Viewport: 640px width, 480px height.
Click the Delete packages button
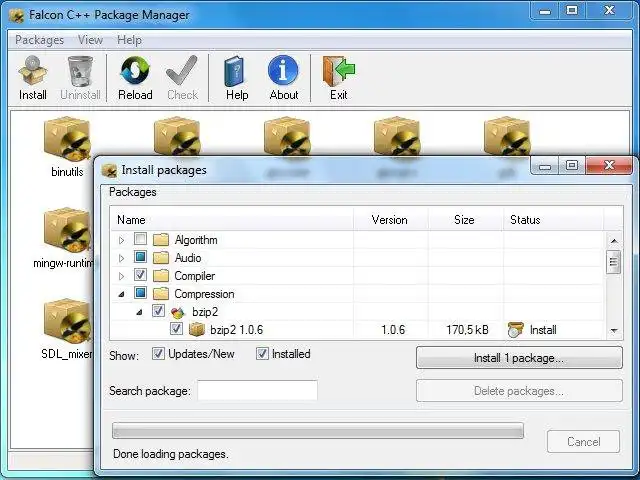519,391
